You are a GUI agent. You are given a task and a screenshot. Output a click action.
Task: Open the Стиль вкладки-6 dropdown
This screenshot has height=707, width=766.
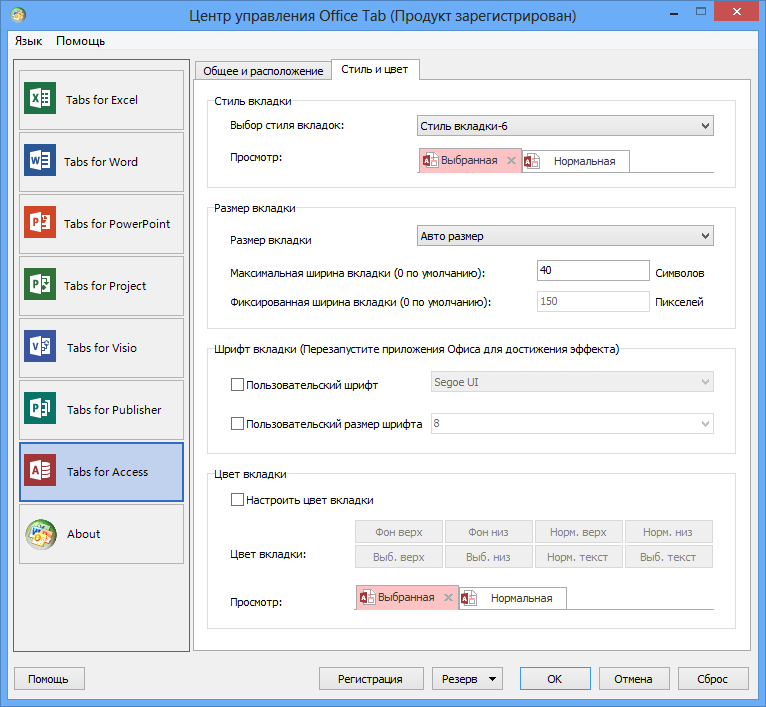(565, 126)
